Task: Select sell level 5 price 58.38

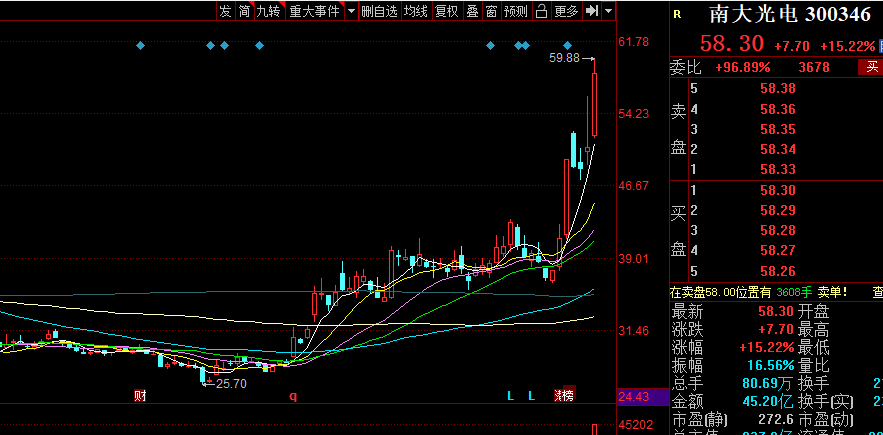Action: (x=778, y=88)
